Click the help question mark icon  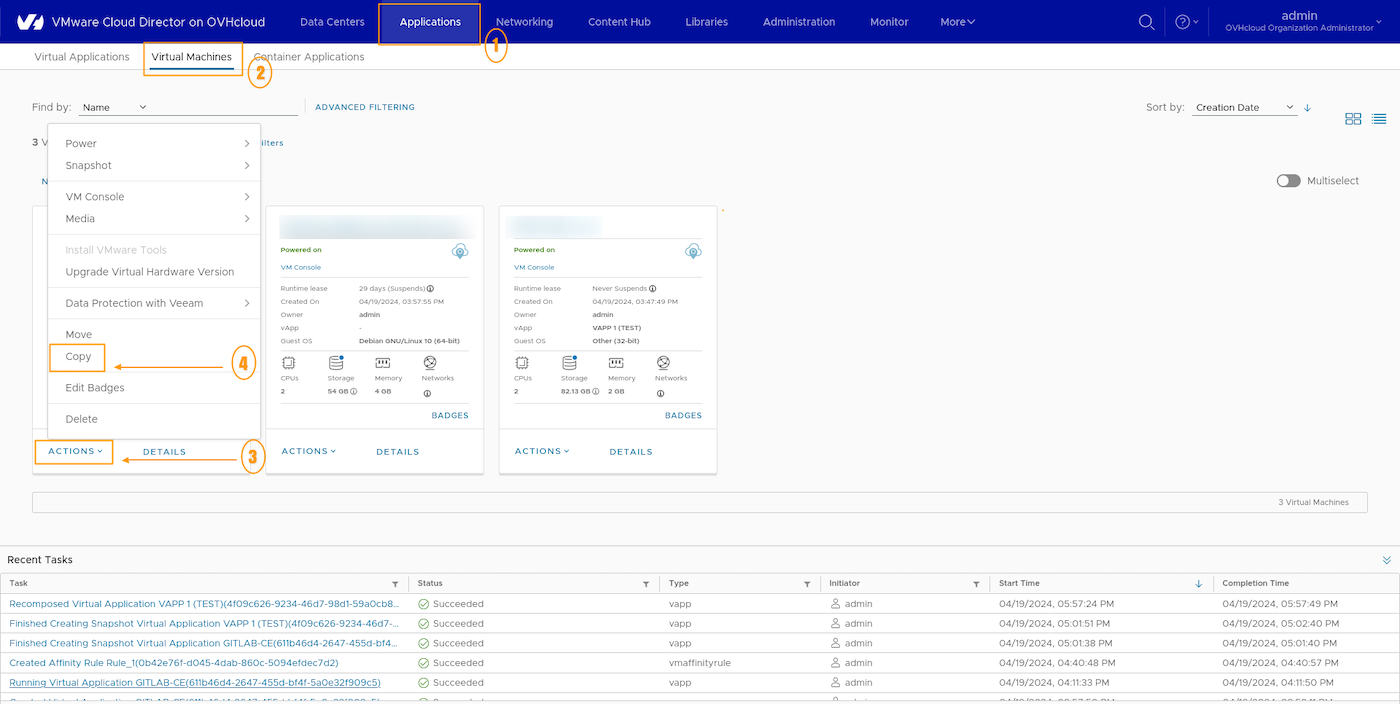1184,21
